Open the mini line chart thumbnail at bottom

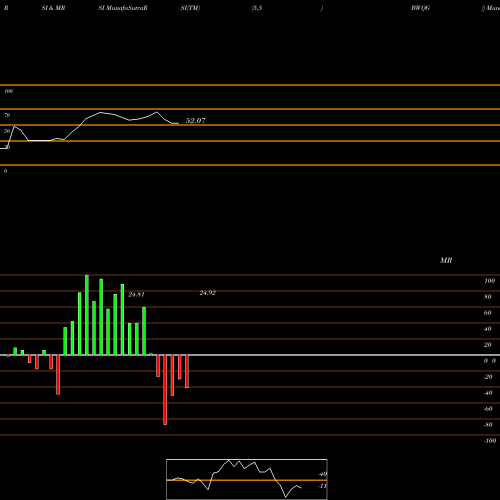247,479
